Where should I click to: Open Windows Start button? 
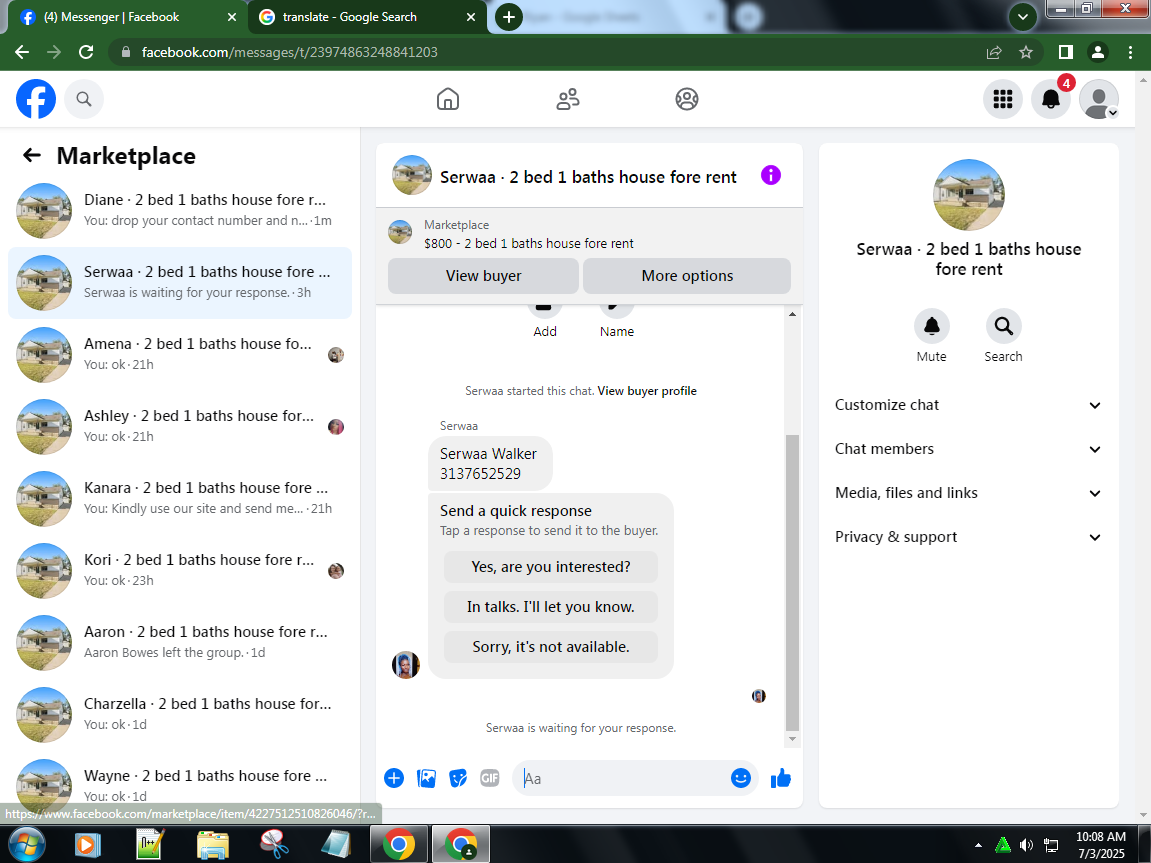(27, 845)
